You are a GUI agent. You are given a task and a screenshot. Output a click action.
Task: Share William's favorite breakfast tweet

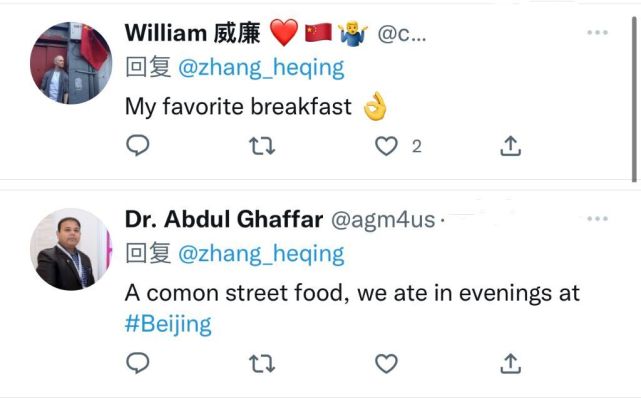pyautogui.click(x=511, y=146)
